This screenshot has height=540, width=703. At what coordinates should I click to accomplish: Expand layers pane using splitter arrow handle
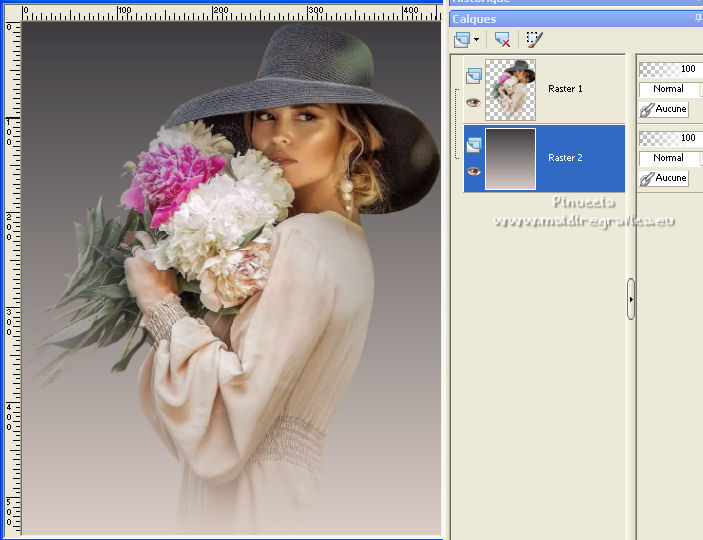pyautogui.click(x=631, y=299)
